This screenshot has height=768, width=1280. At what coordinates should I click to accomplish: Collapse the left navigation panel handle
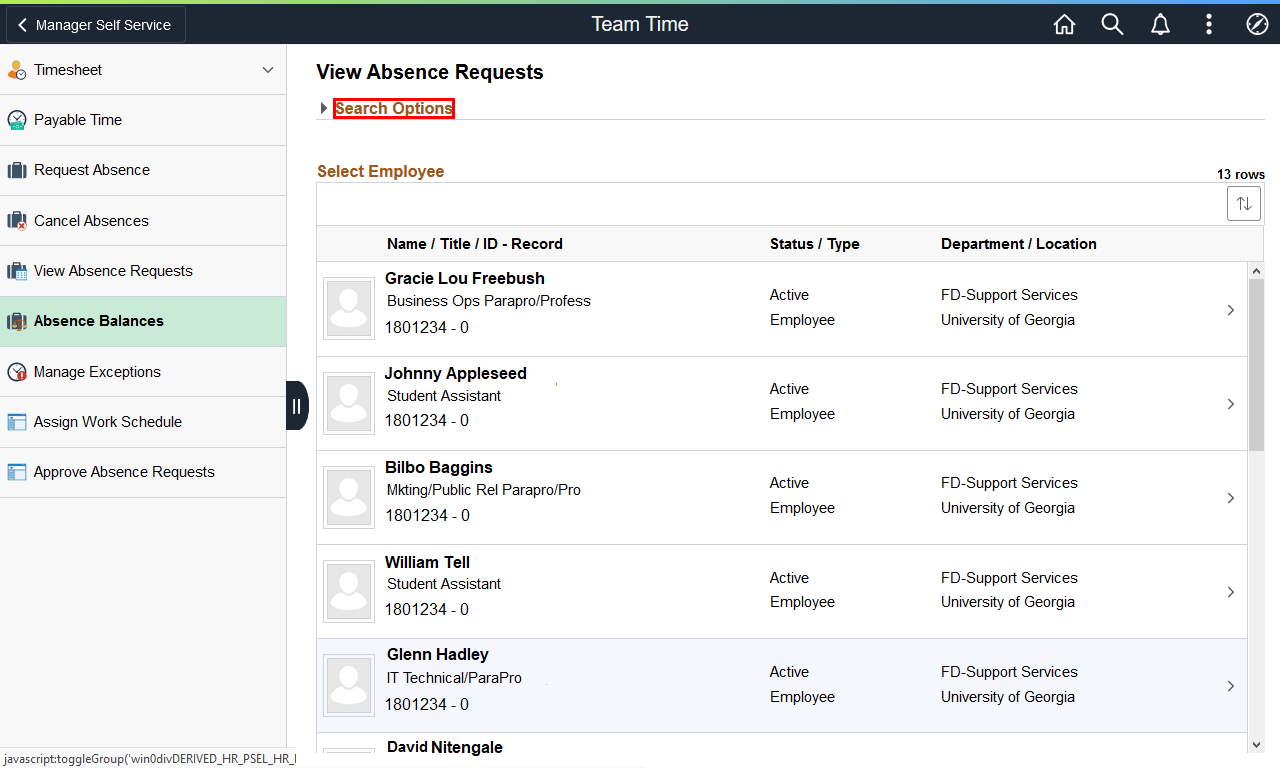click(297, 406)
